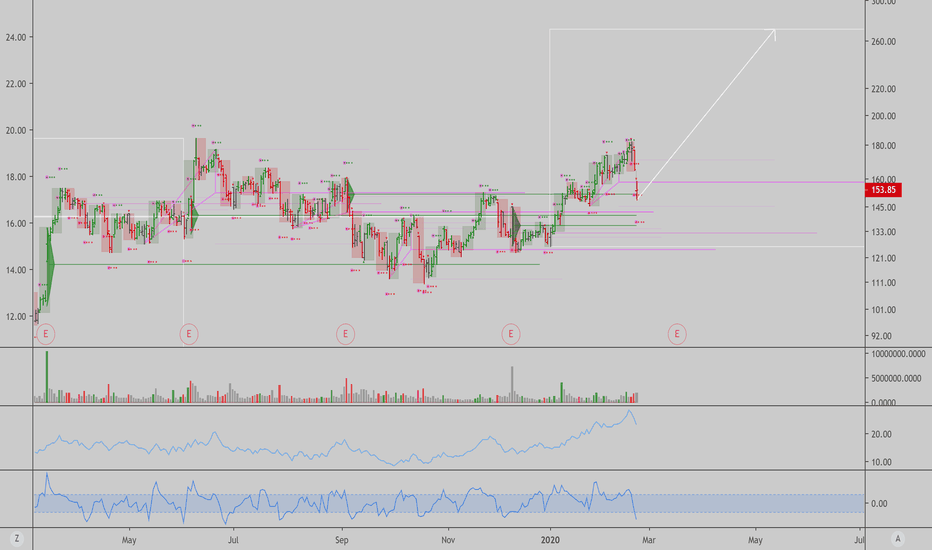This screenshot has height=550, width=932.
Task: Click the Nov label on time axis
Action: (448, 540)
